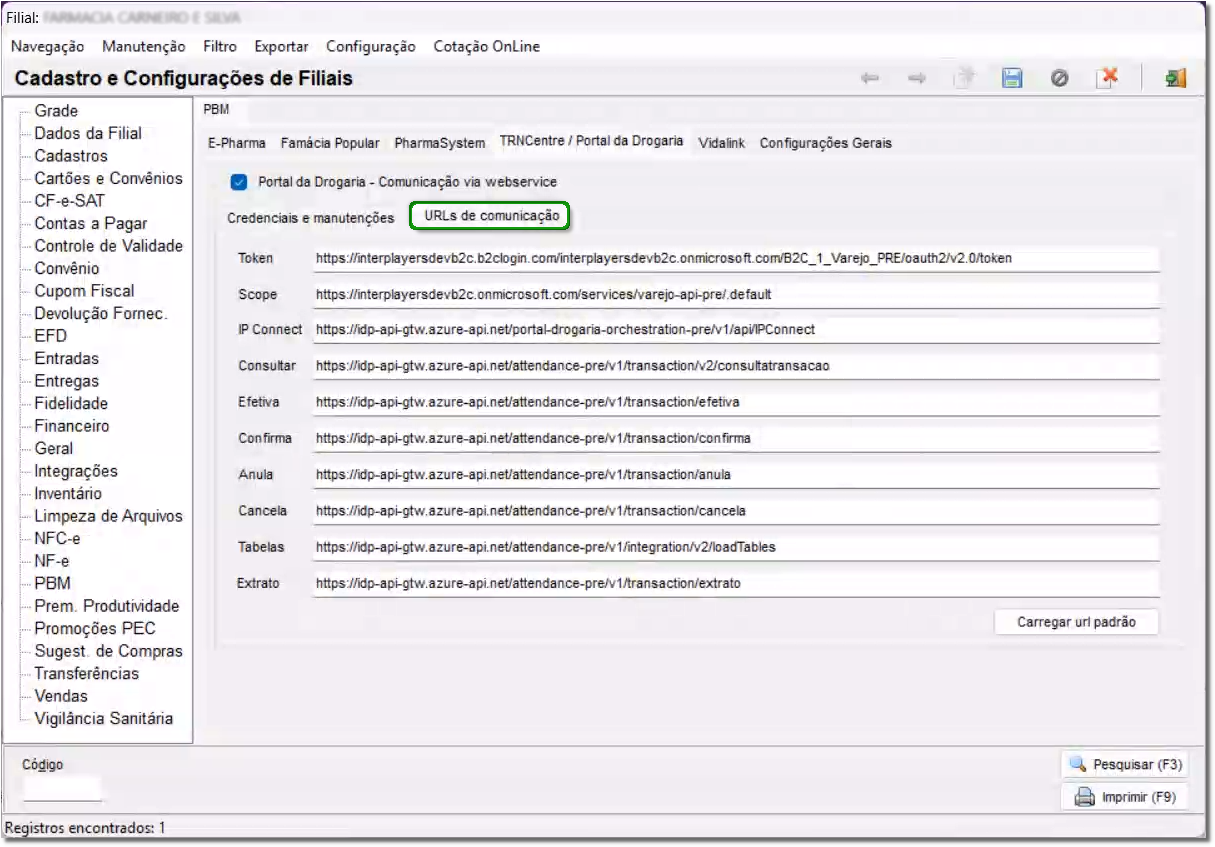1215x847 pixels.
Task: Click the Extrato URL field
Action: (735, 583)
